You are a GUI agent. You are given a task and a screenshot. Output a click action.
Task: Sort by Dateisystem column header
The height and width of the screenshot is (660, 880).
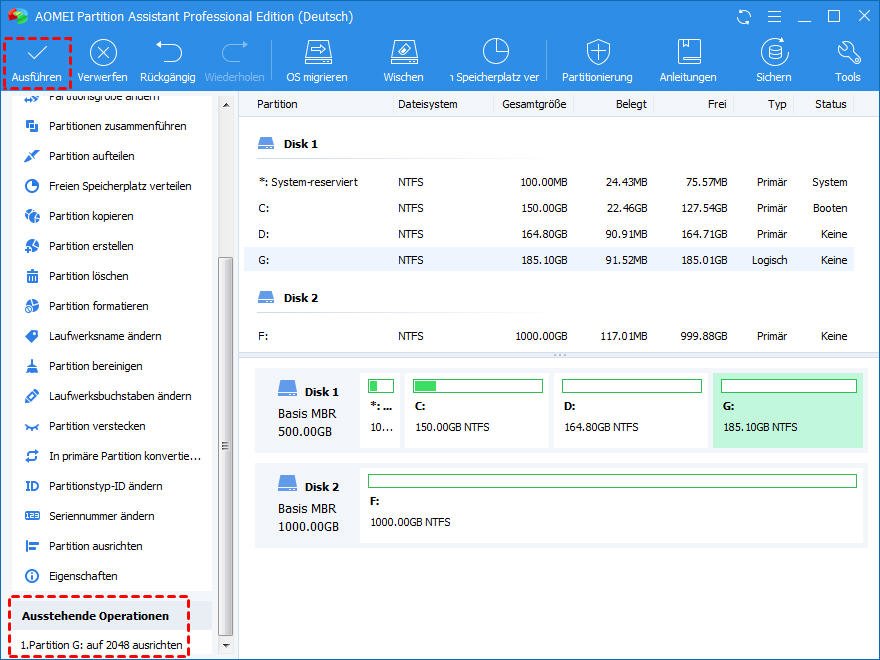428,104
